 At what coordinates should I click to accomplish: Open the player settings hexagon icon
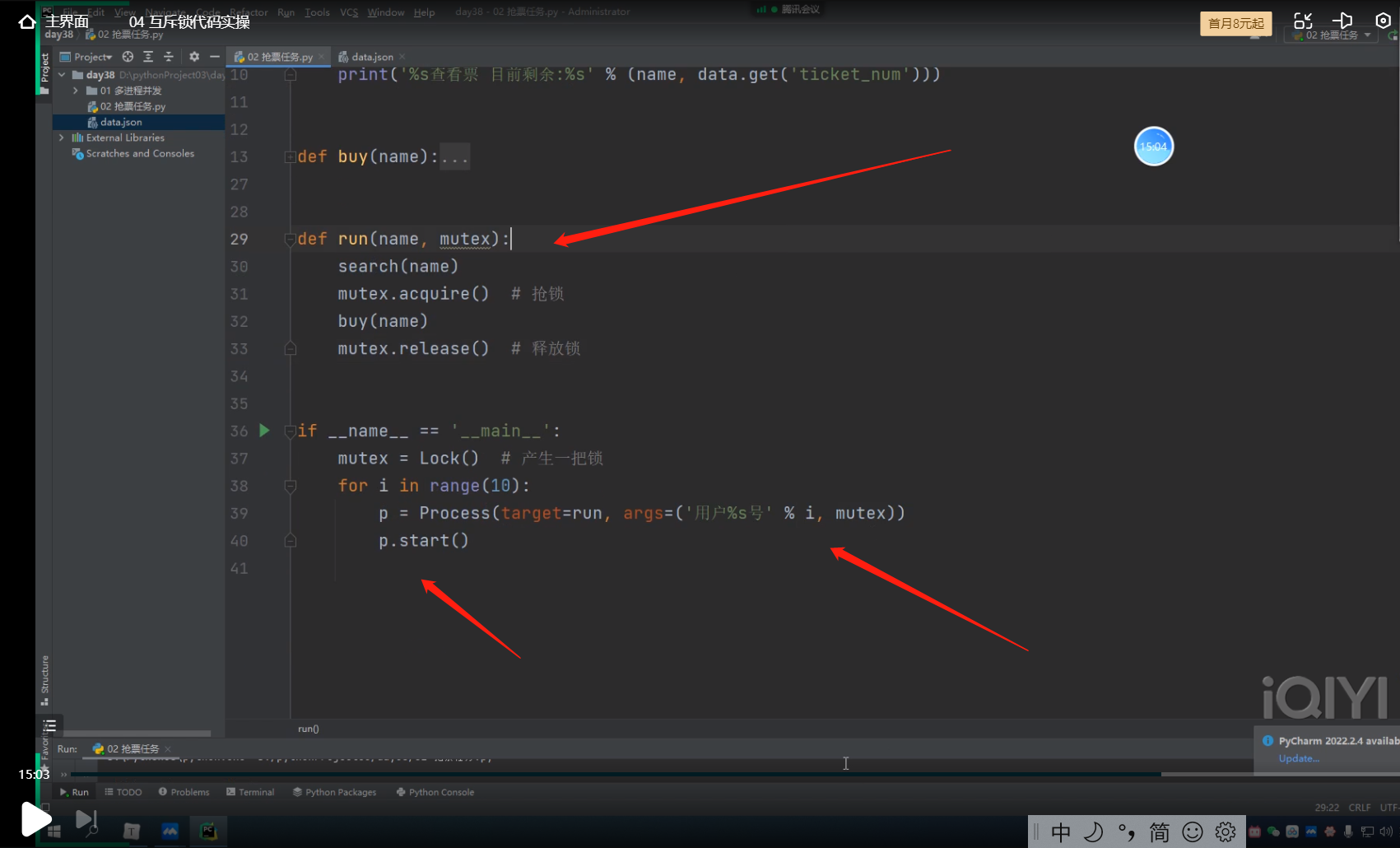(x=1383, y=21)
